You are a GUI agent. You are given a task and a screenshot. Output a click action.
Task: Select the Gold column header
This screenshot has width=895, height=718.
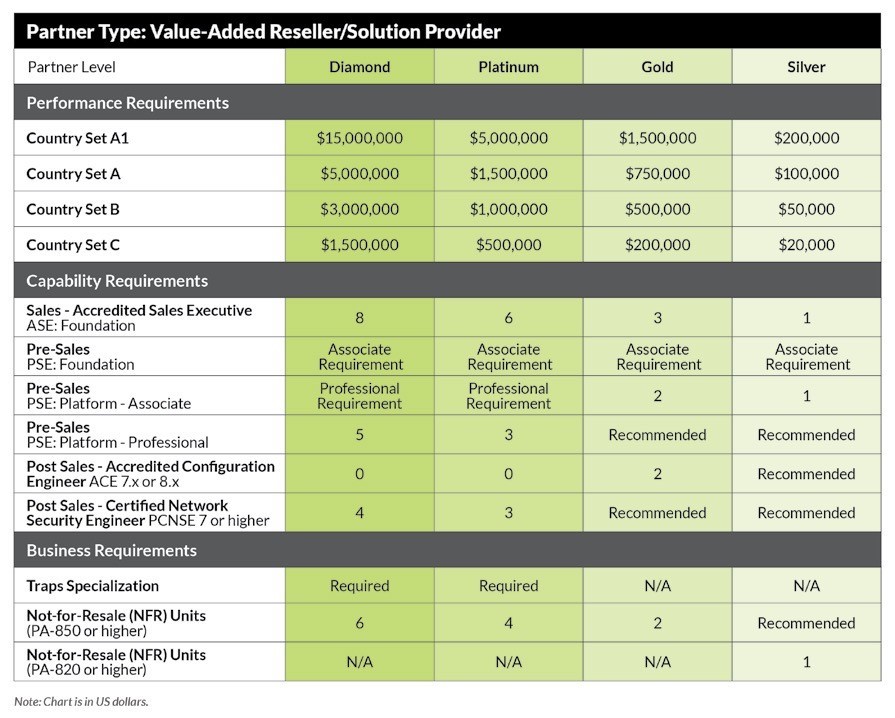coord(657,67)
